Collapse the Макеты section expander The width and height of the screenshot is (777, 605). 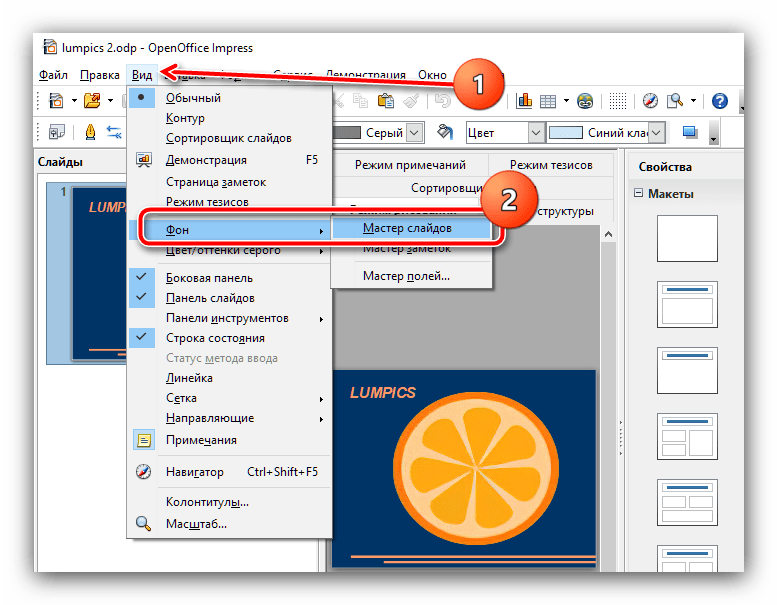coord(639,193)
